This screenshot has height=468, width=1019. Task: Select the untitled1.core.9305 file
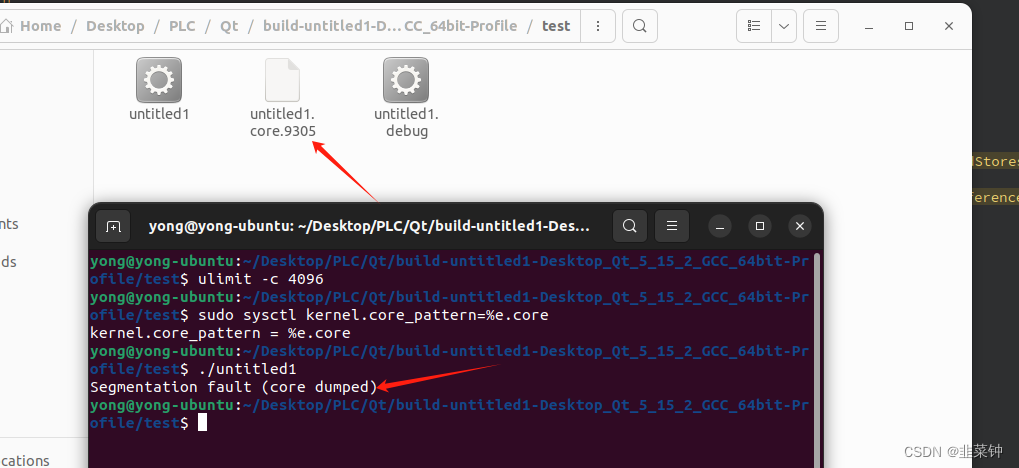pyautogui.click(x=283, y=98)
